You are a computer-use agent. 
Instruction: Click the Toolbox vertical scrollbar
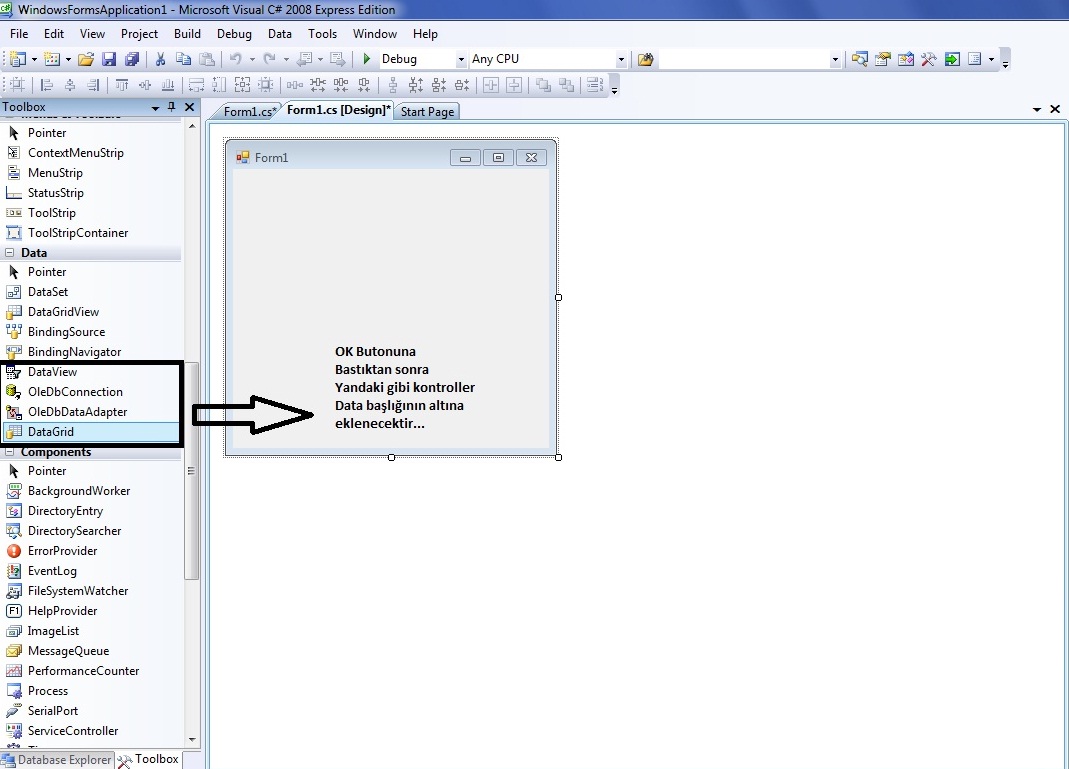(x=192, y=470)
